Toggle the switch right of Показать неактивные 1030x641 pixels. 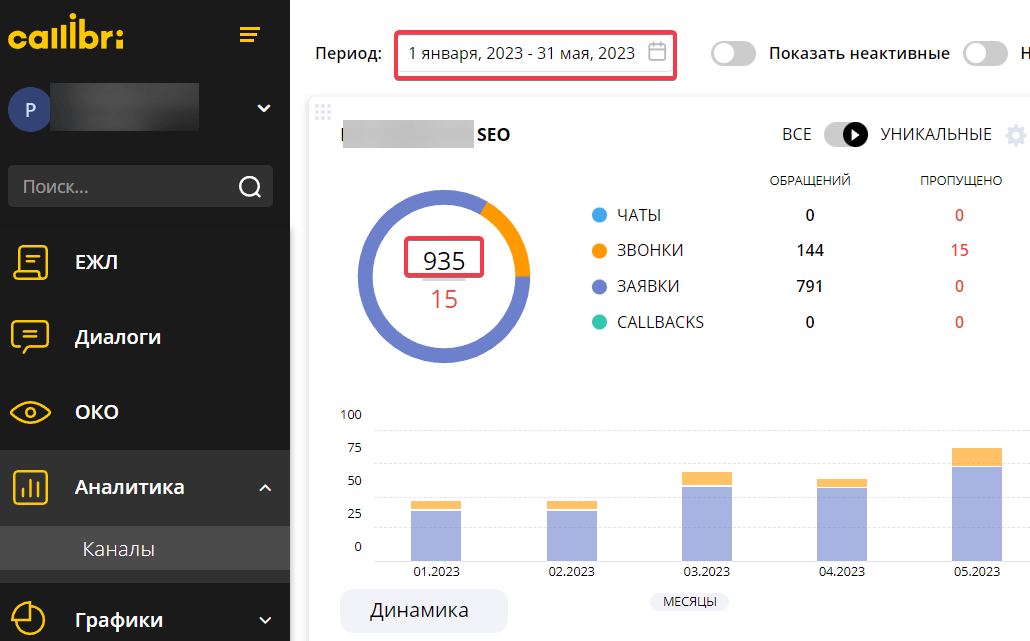[x=985, y=54]
